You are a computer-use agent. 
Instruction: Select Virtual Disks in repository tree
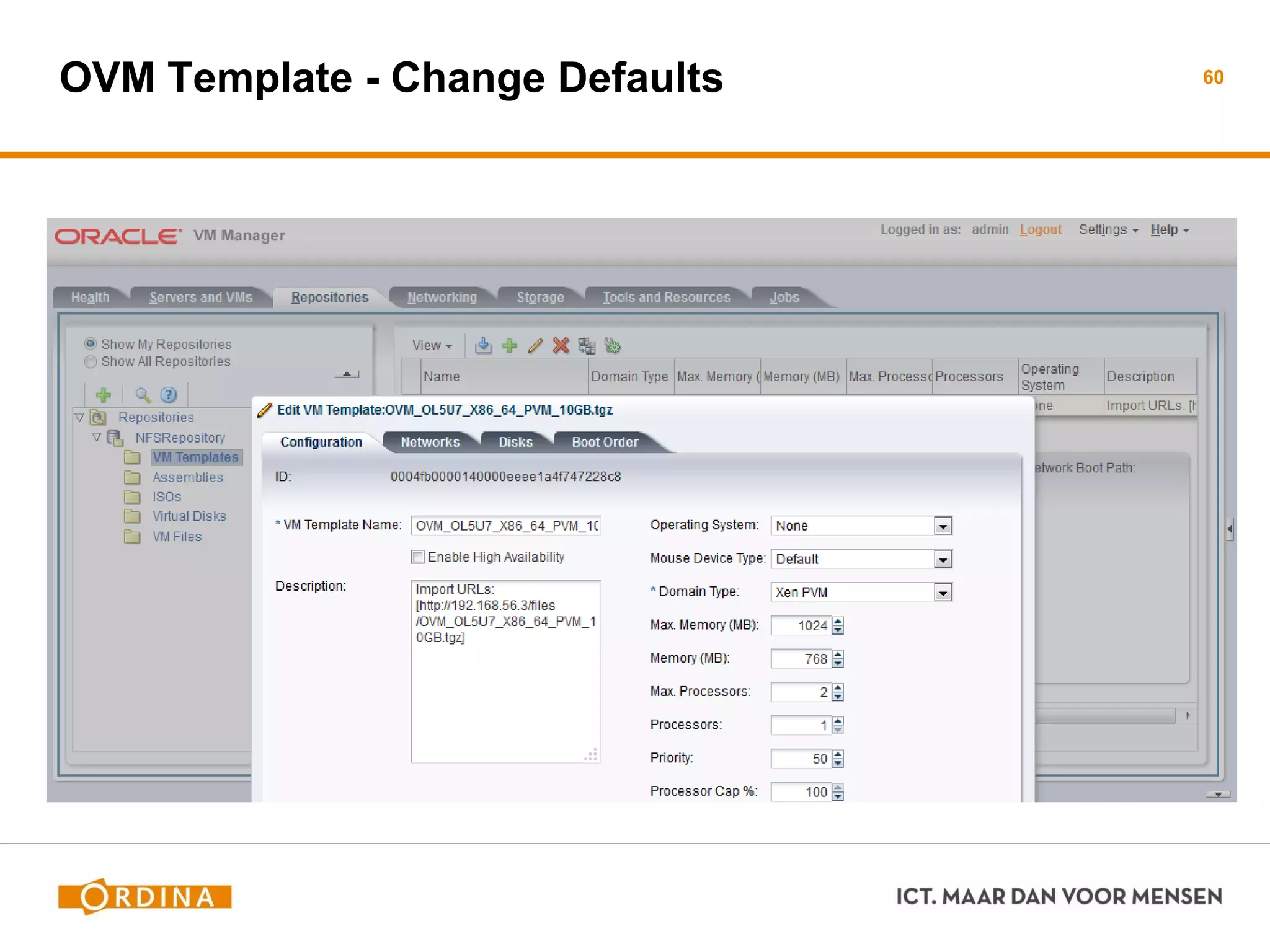click(x=189, y=516)
